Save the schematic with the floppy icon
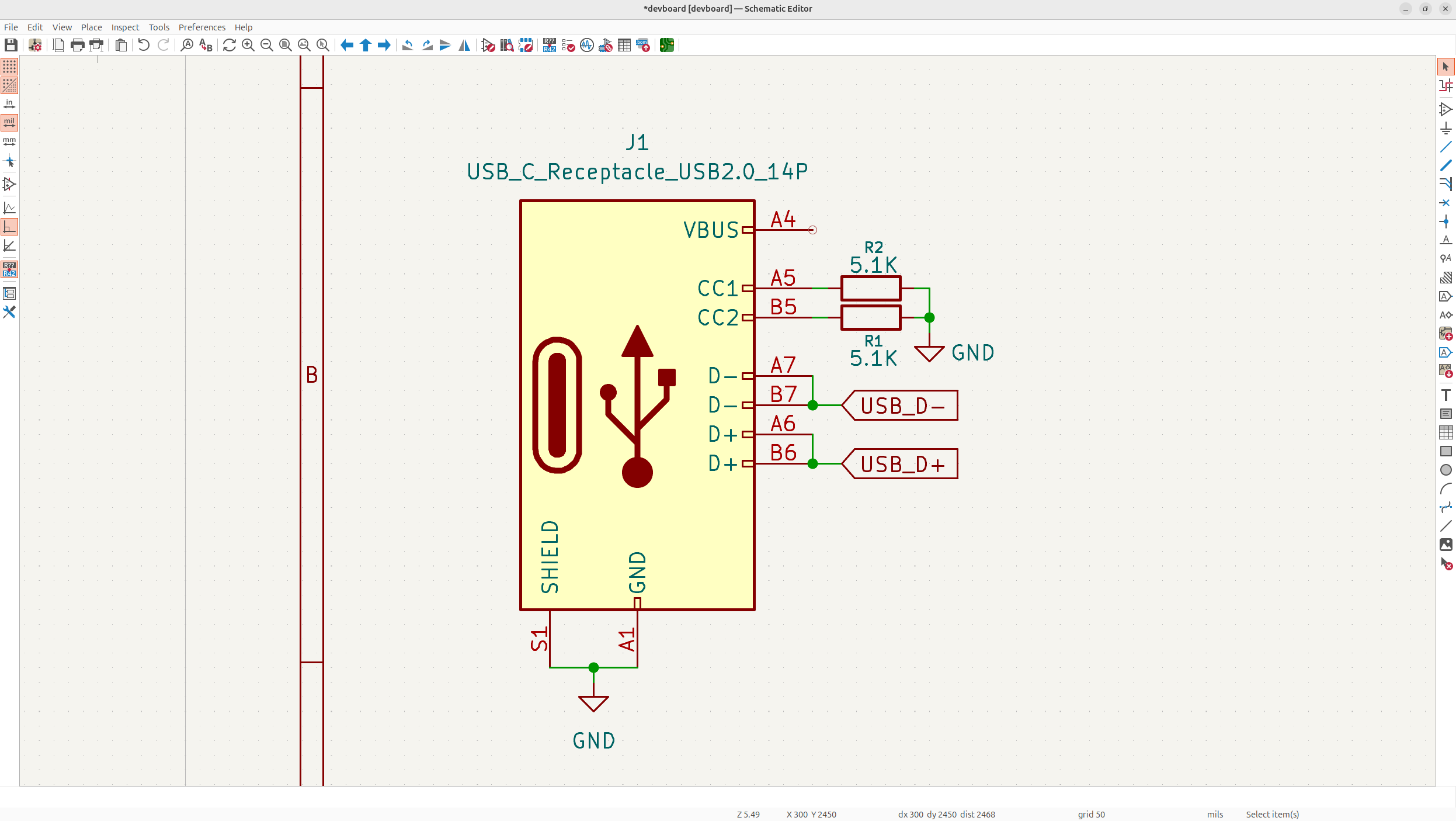Screen dimensions: 1456x821 coord(11,45)
